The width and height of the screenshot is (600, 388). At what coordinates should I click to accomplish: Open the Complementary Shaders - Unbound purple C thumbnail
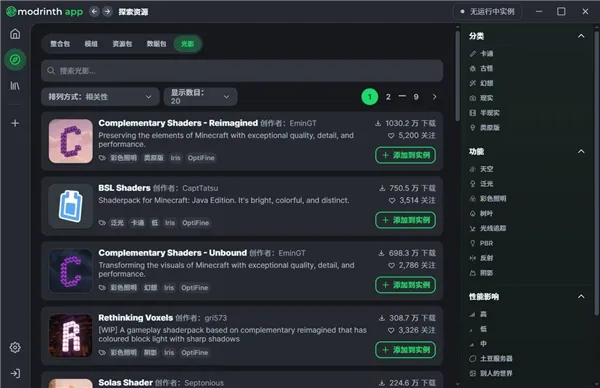click(x=71, y=271)
